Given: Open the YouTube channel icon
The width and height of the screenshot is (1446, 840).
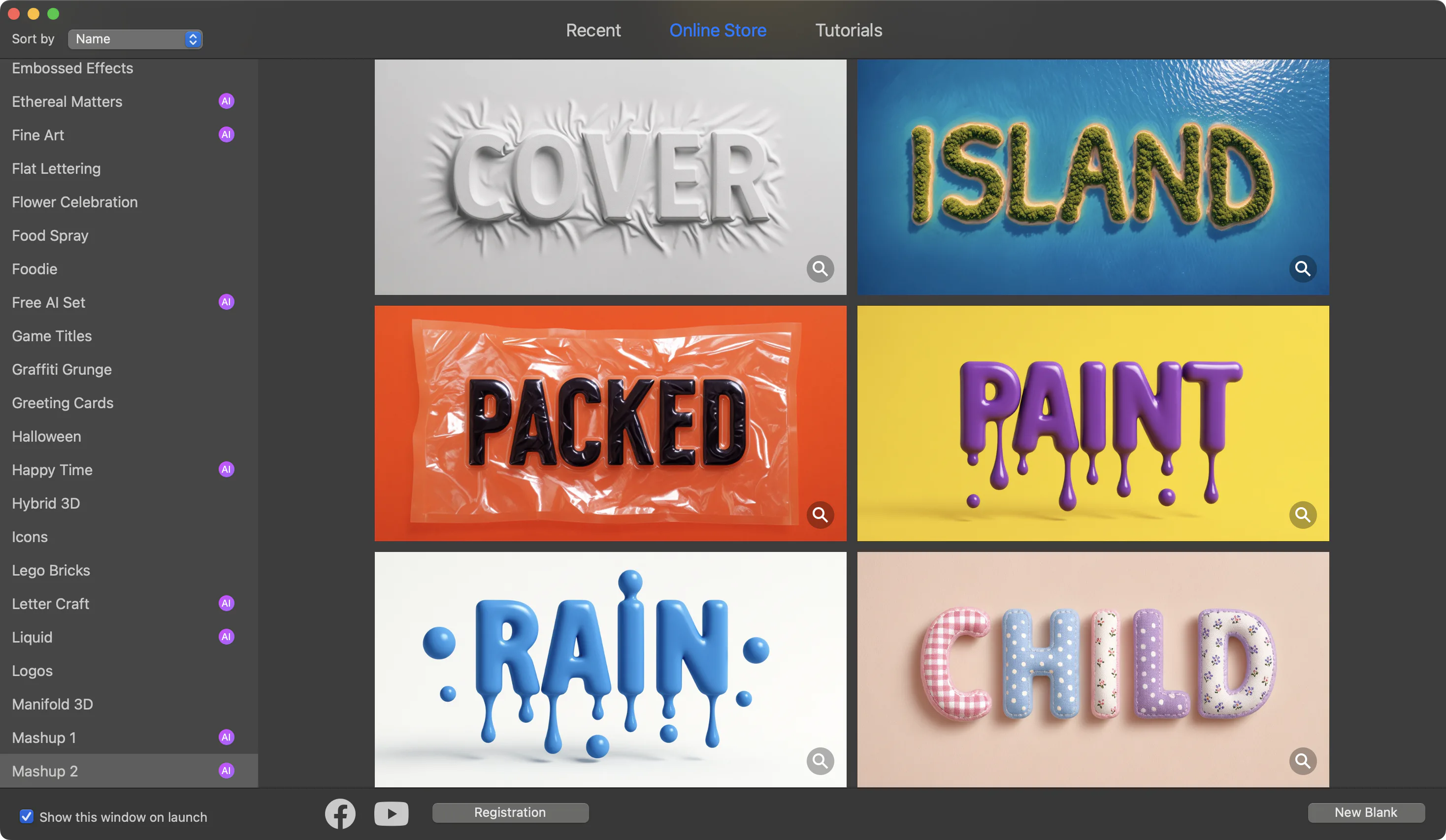Looking at the screenshot, I should click(392, 813).
